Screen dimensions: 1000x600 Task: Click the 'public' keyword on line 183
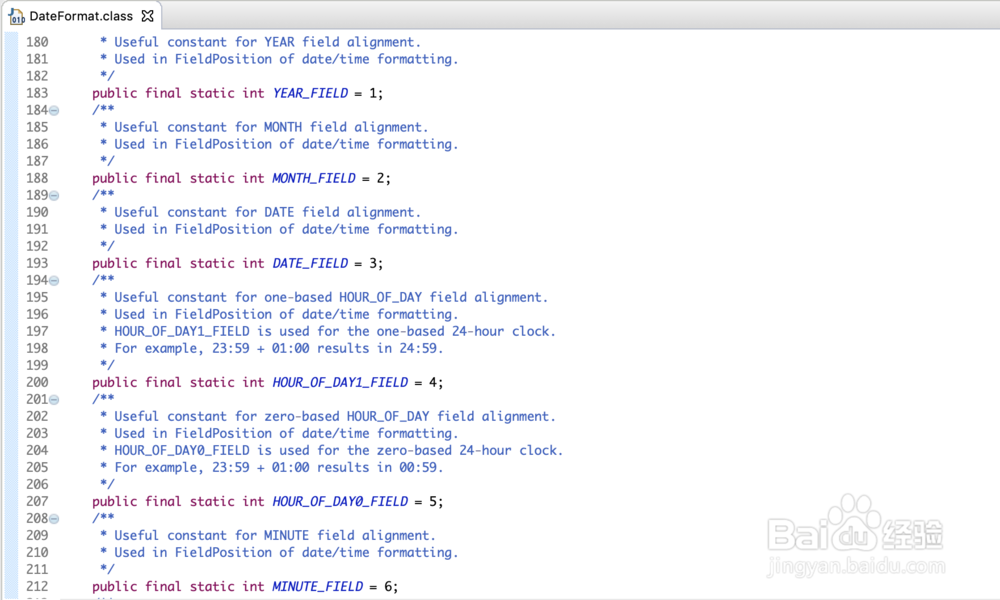click(115, 93)
